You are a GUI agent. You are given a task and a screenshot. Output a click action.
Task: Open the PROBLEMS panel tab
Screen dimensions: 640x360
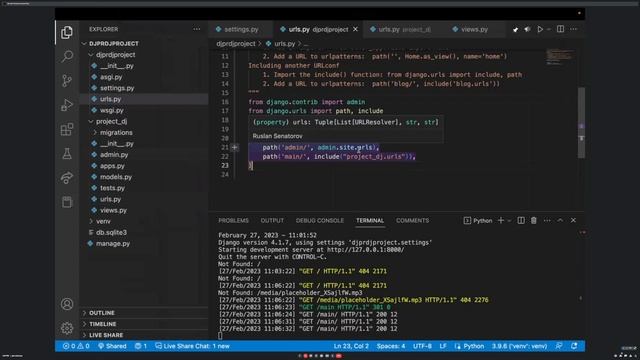click(233, 220)
